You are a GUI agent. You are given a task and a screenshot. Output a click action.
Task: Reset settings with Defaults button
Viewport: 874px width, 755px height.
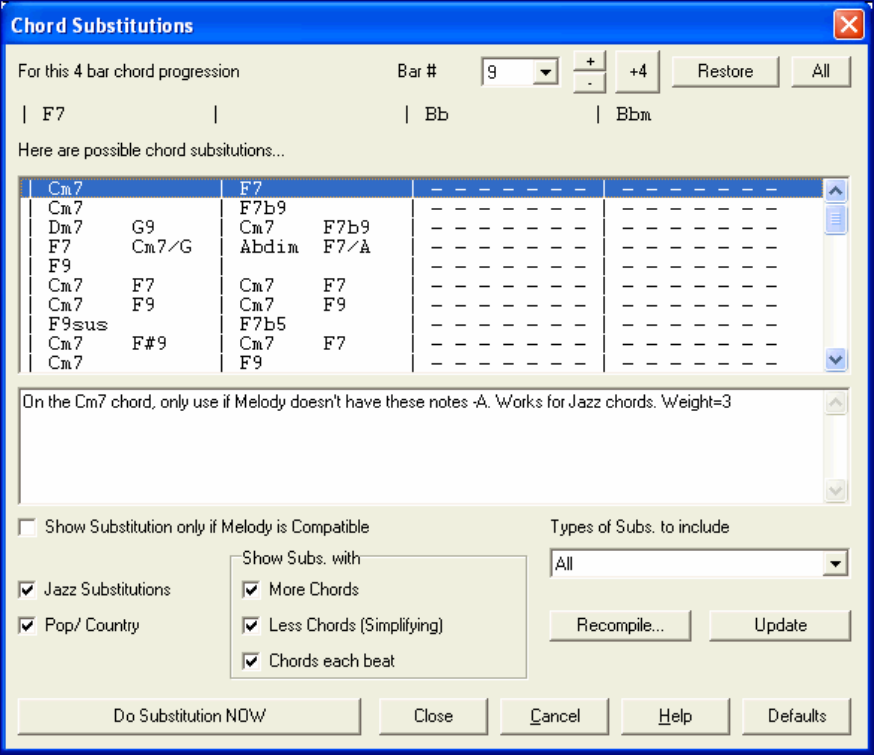pos(797,716)
